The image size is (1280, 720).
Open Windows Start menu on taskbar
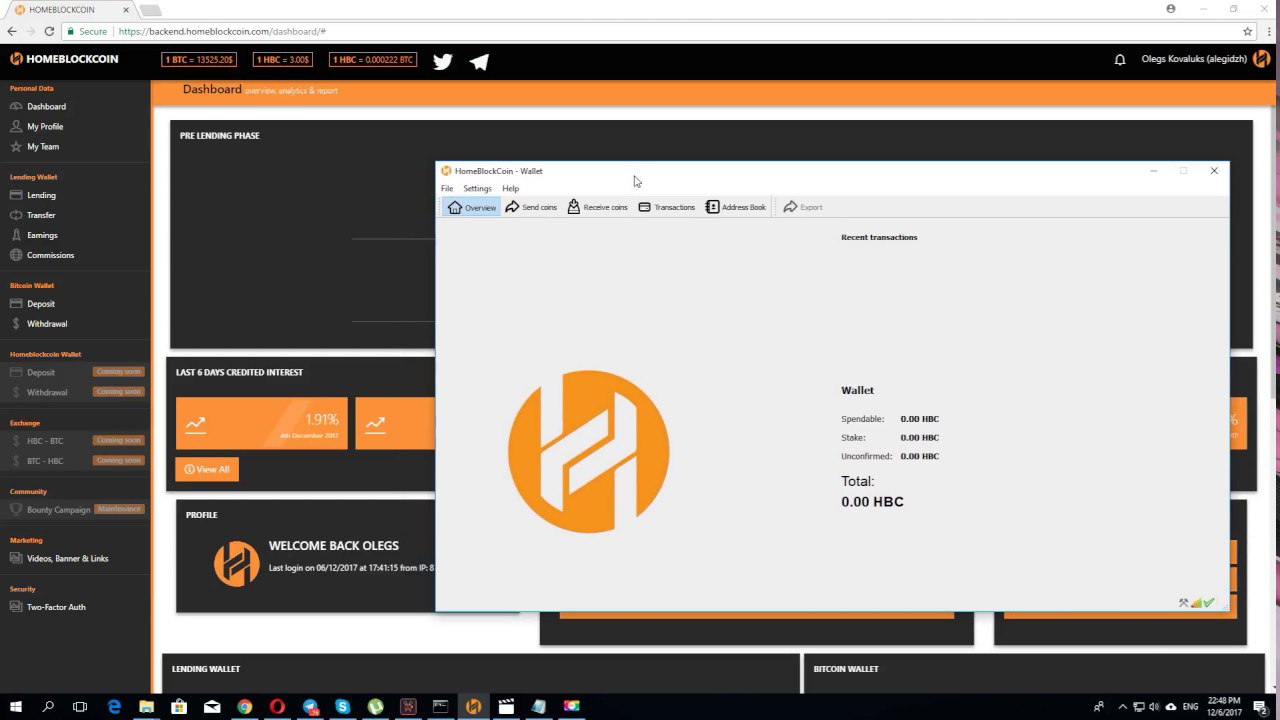click(x=16, y=706)
